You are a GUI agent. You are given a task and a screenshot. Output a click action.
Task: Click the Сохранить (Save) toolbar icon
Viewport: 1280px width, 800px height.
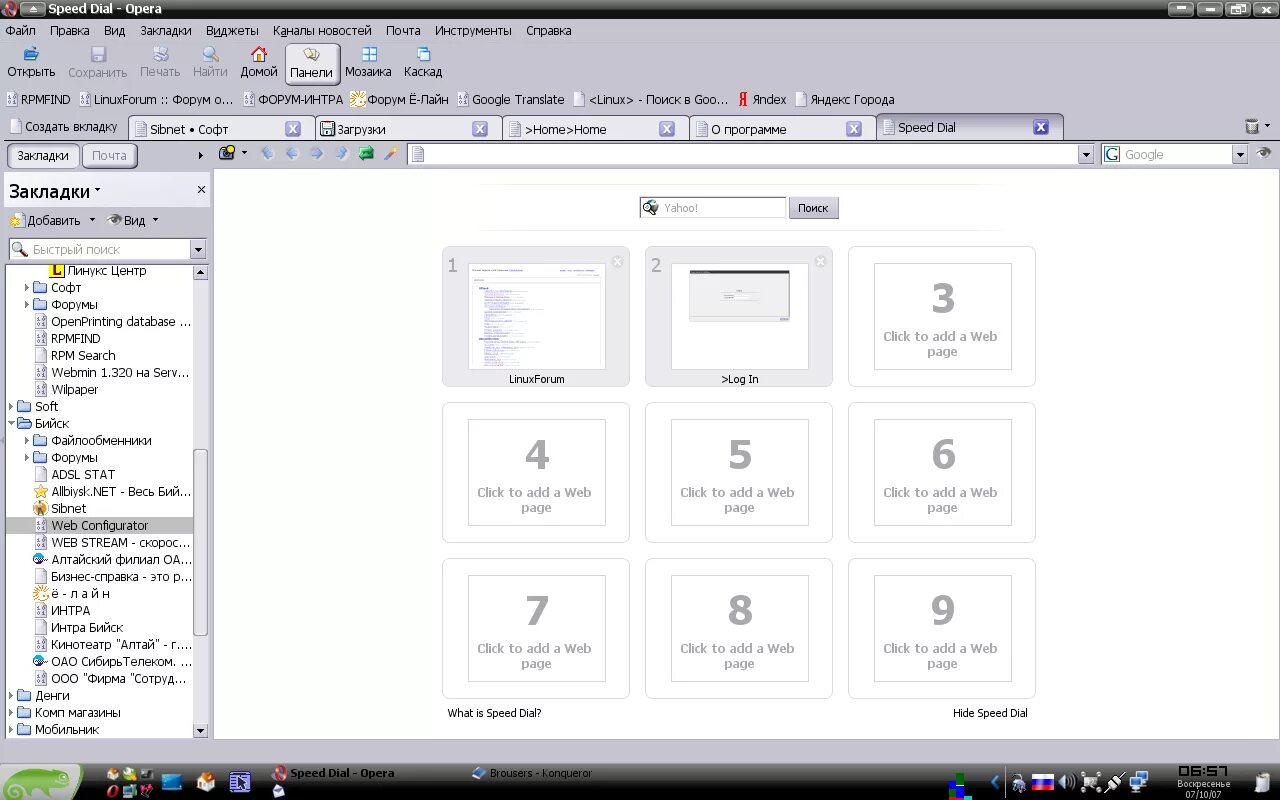[x=98, y=54]
